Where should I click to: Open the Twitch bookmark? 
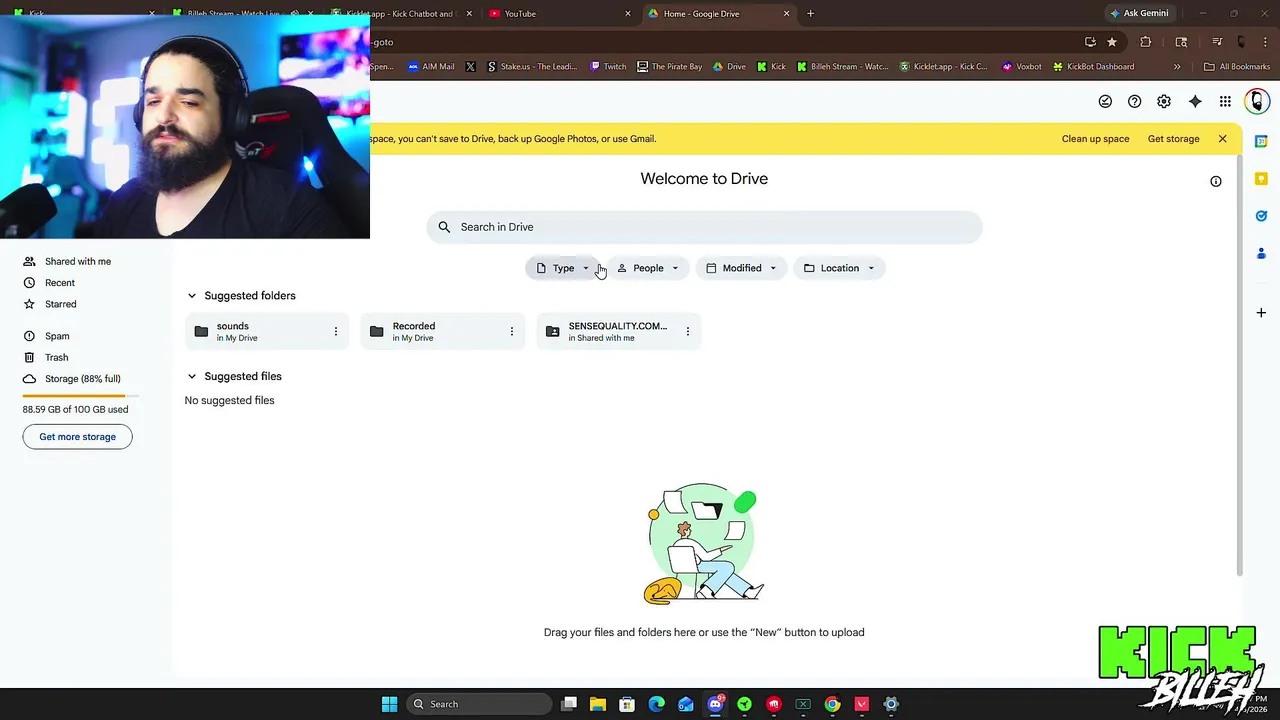[608, 67]
